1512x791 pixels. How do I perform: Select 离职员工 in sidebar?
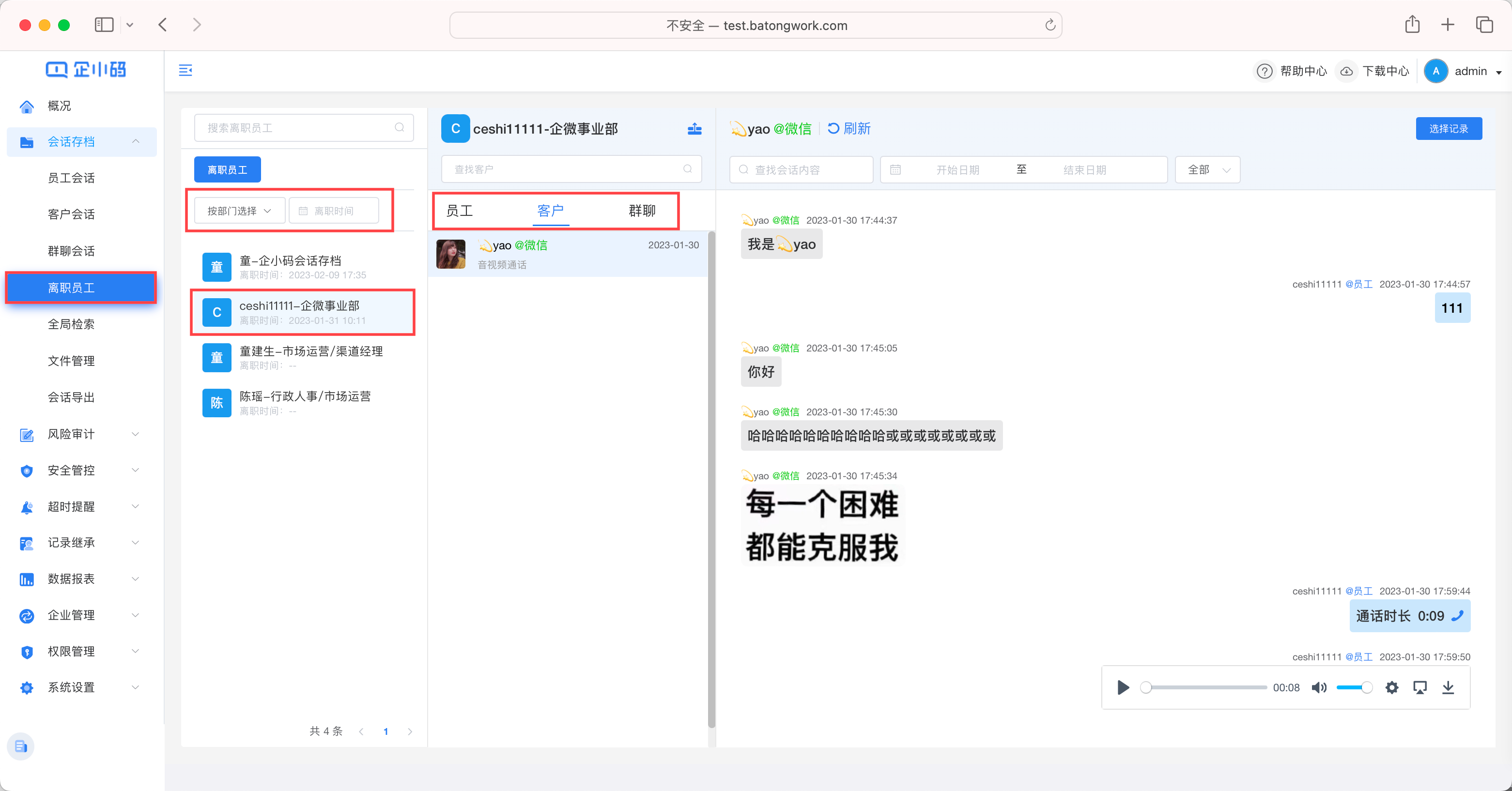pos(81,288)
